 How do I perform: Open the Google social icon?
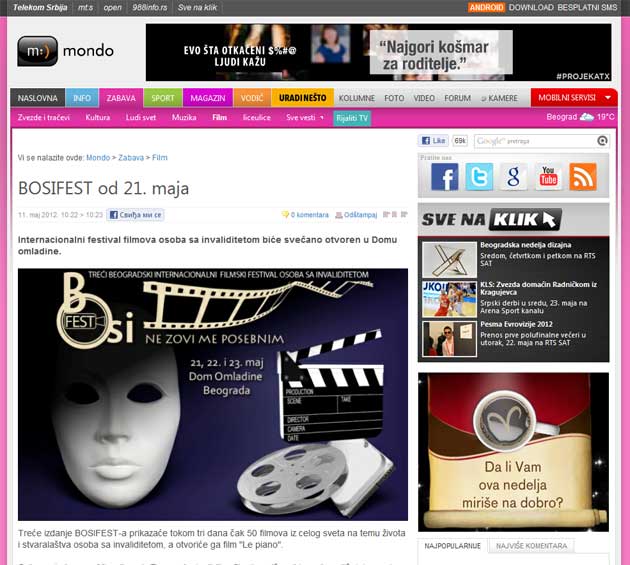513,177
